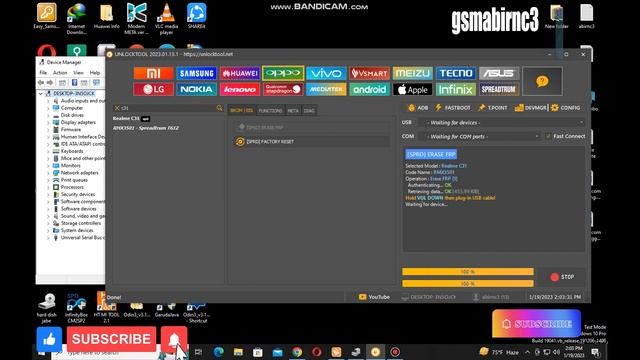Select RMX3501 - Spreadtrum T612 entry

tap(146, 128)
